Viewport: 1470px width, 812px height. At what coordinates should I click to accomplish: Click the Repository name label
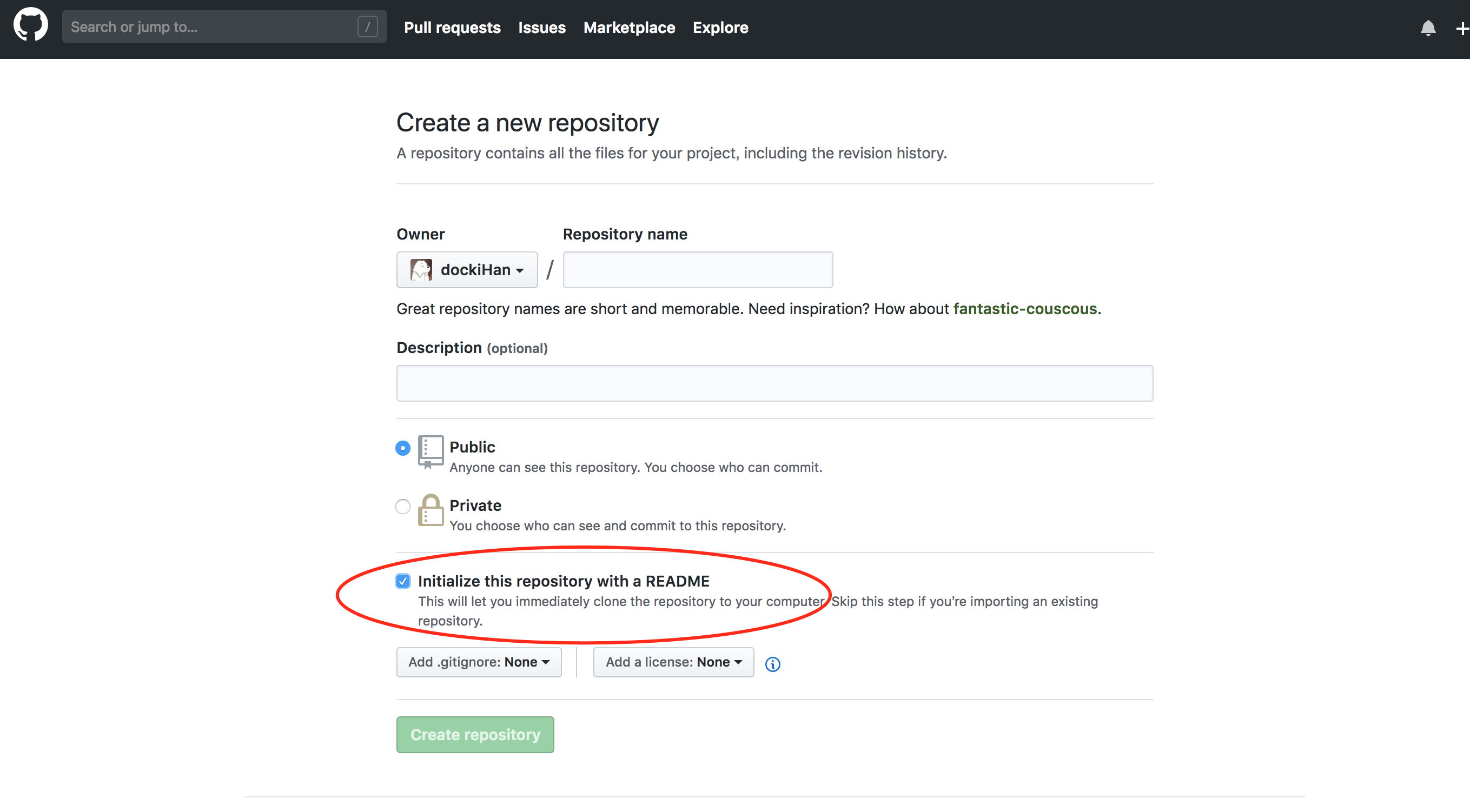coord(625,234)
